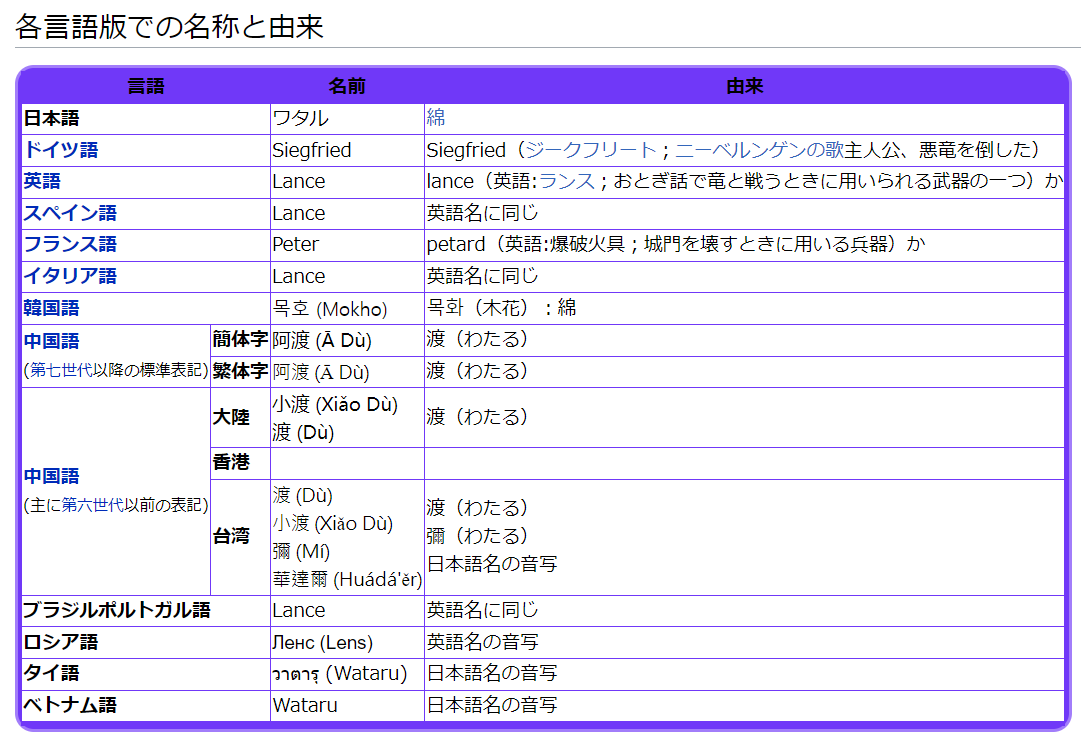The height and width of the screenshot is (741, 1081).
Task: Click 渡（わたる） in the 簡体字 row
Action: [x=477, y=339]
